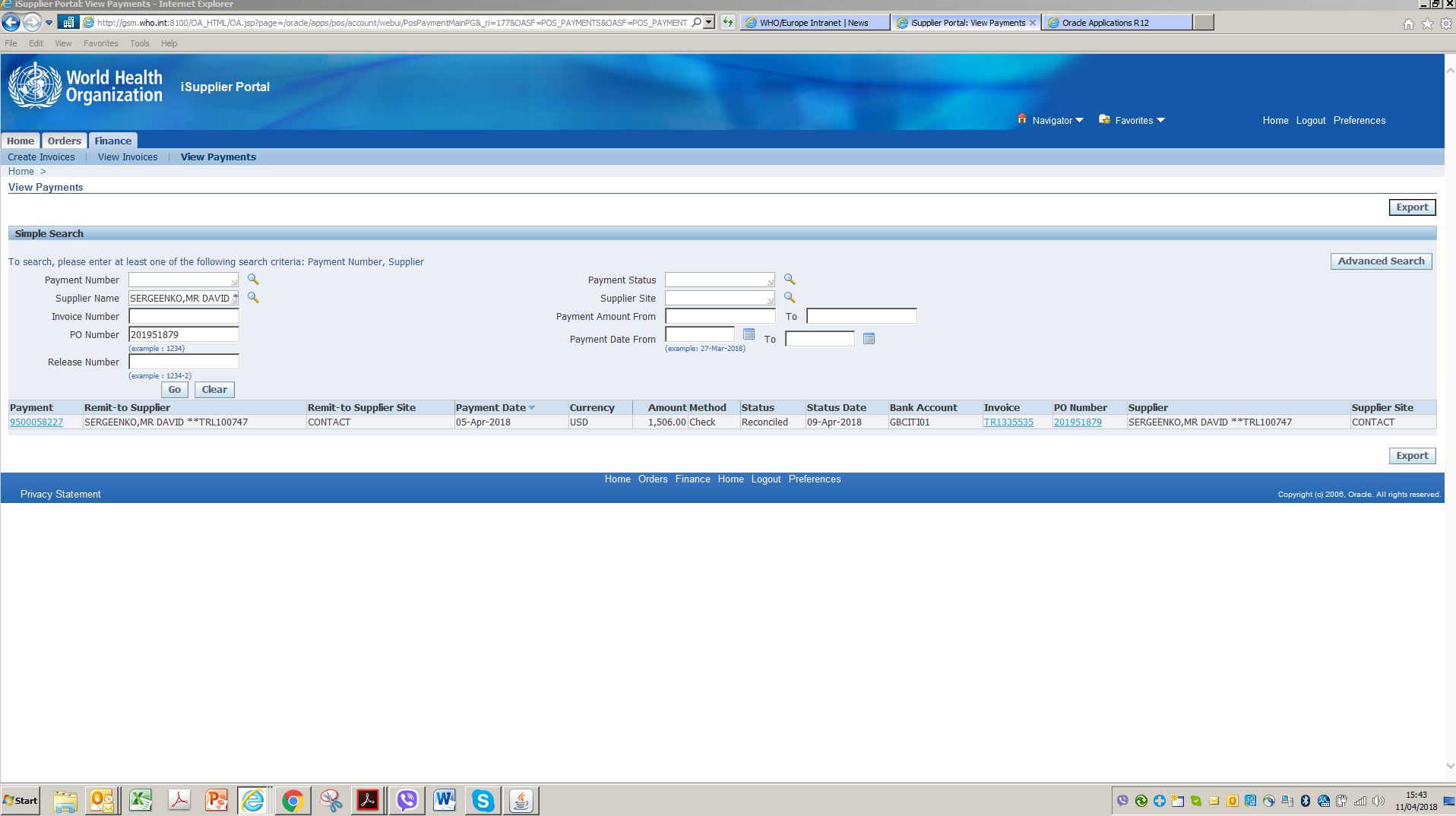Sort by the Payment Date column arrow
Image resolution: width=1456 pixels, height=816 pixels.
532,408
